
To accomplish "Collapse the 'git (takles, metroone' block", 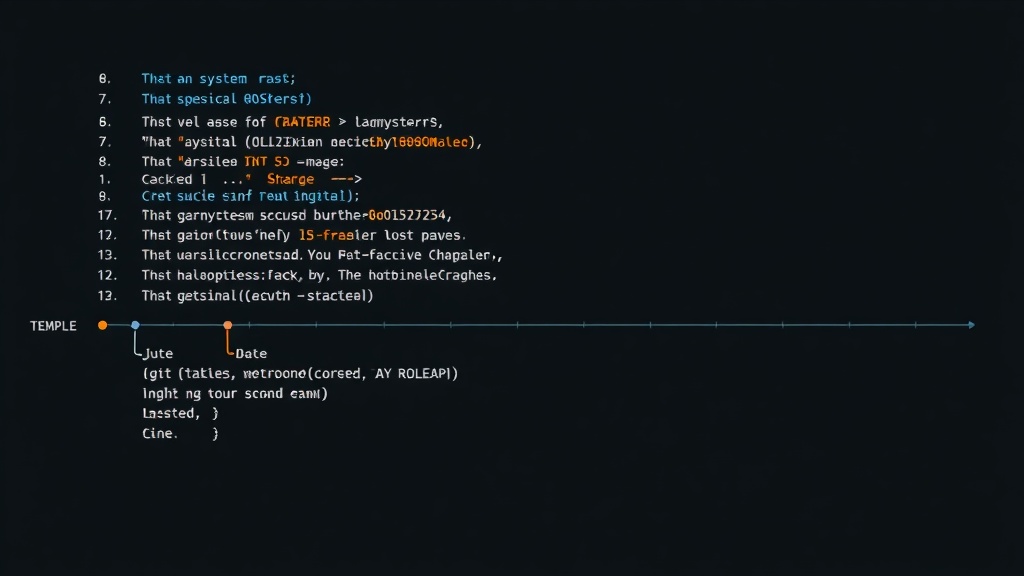I will click(300, 372).
